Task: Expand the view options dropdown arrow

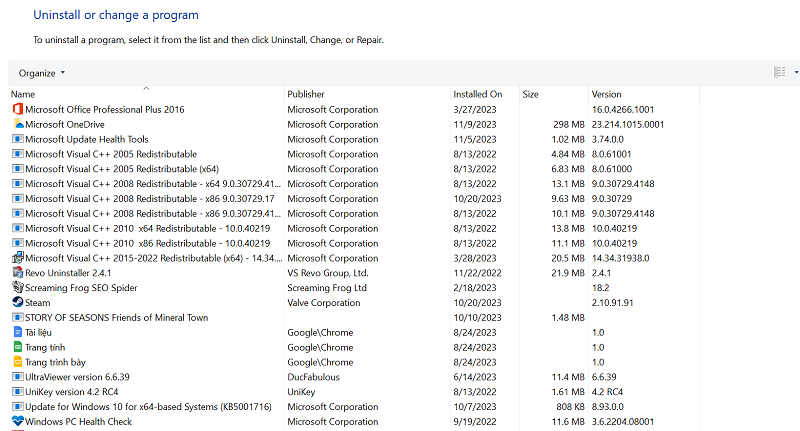Action: 796,72
